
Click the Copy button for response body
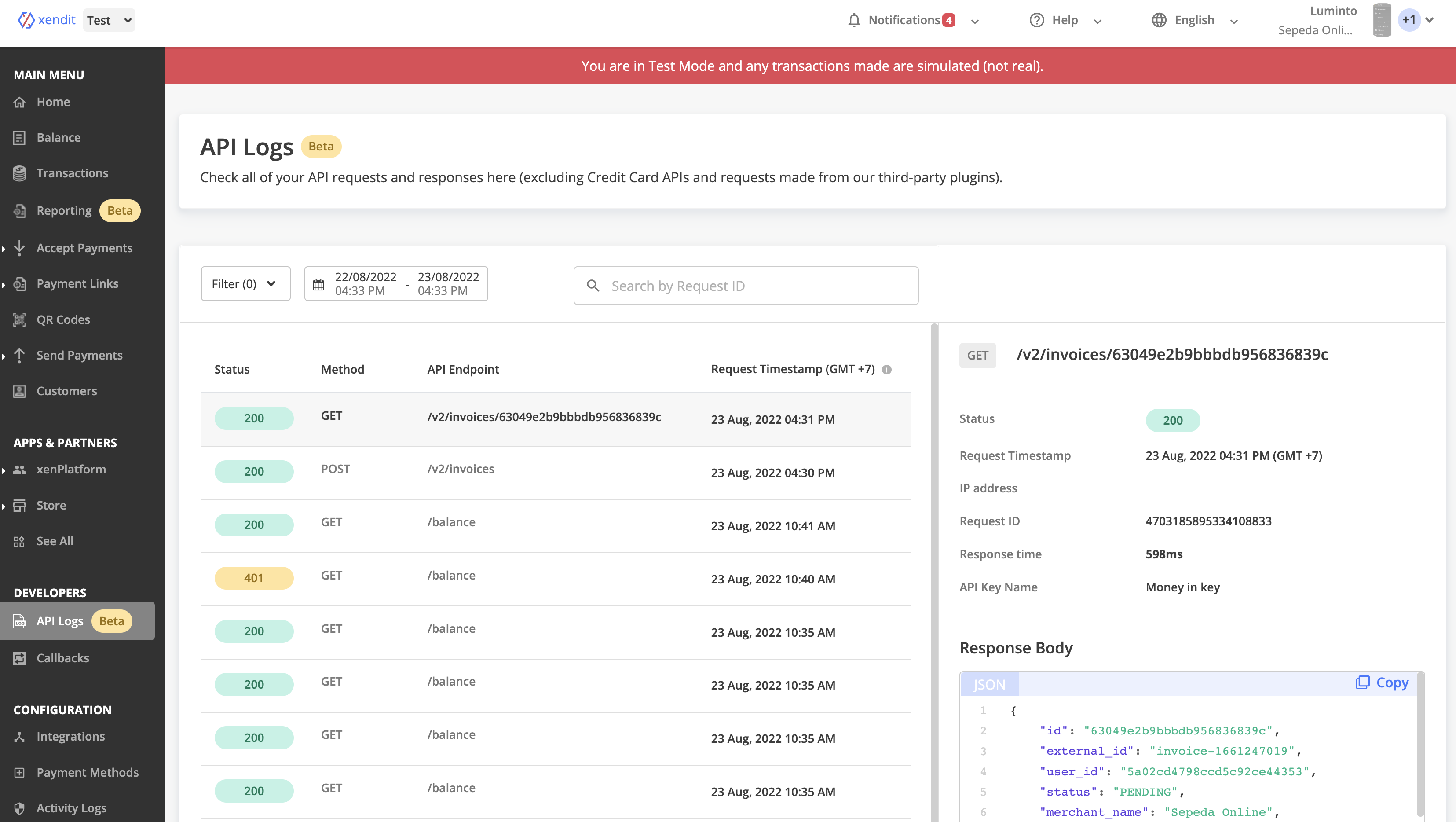coord(1383,683)
